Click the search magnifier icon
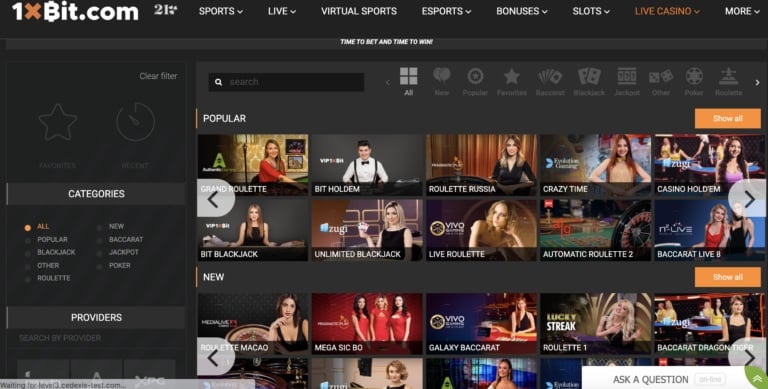The image size is (768, 389). (x=218, y=82)
